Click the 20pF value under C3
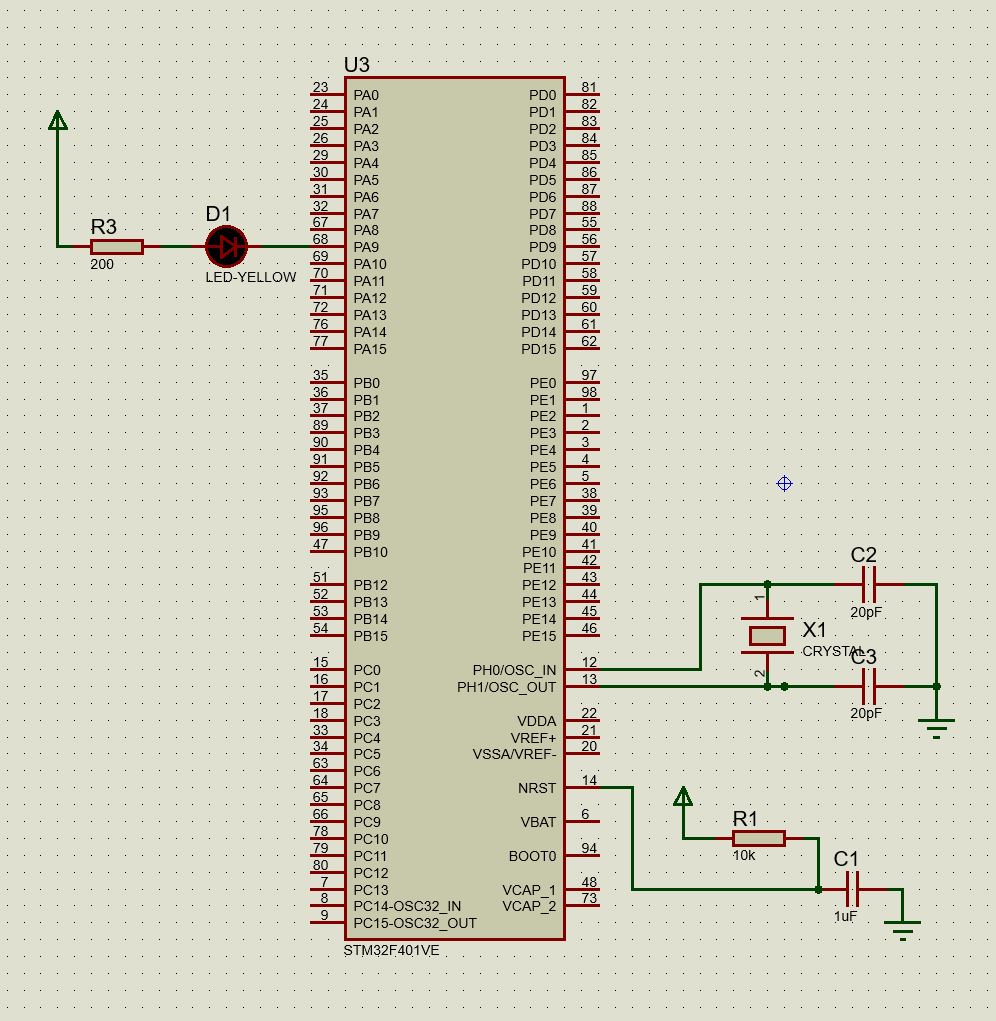The image size is (996, 1021). click(x=866, y=713)
